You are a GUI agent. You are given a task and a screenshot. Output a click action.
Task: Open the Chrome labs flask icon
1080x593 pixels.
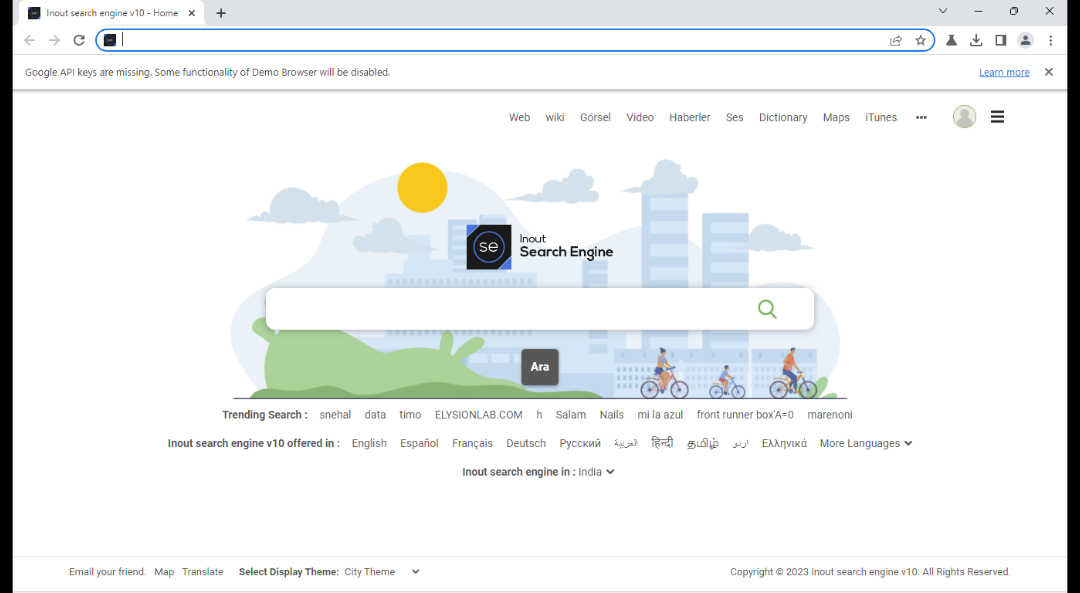[x=951, y=40]
